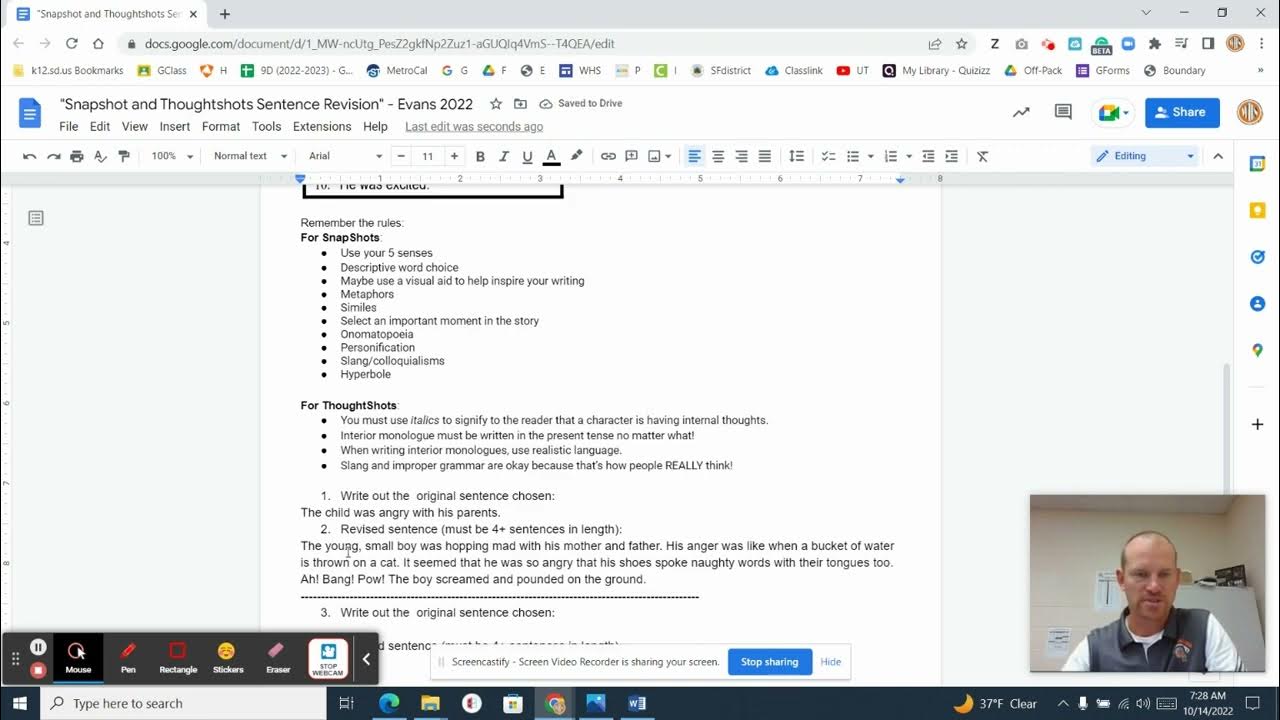Star the document
The image size is (1280, 720).
pyautogui.click(x=496, y=104)
